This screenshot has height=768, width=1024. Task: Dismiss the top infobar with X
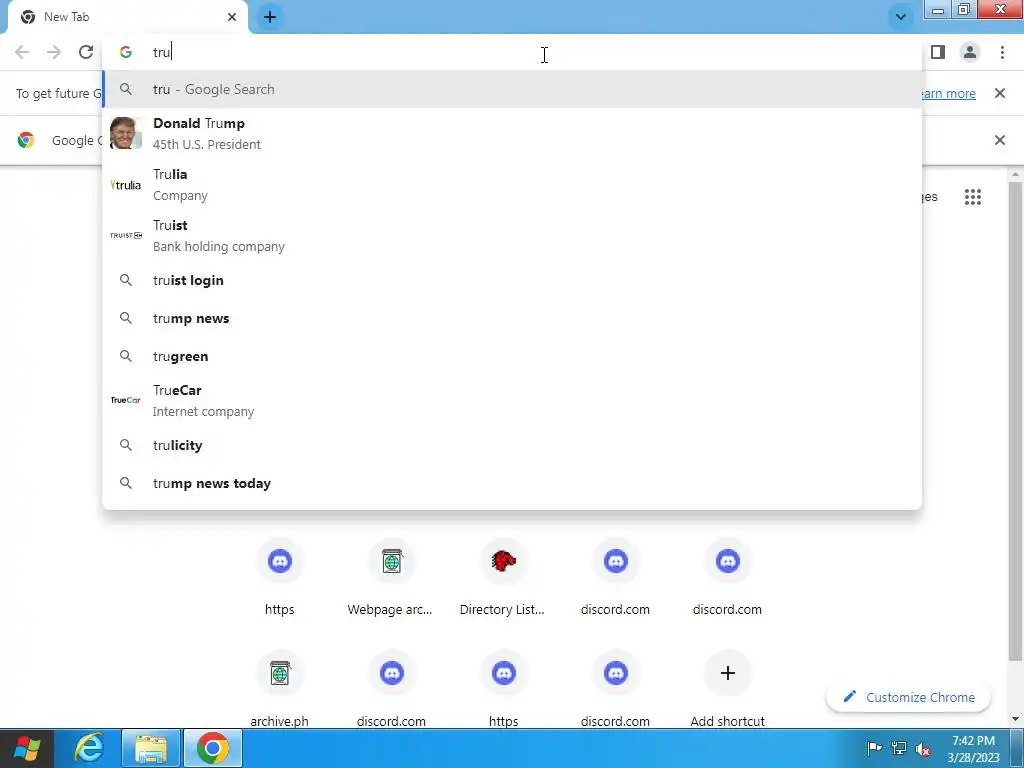pyautogui.click(x=1000, y=93)
